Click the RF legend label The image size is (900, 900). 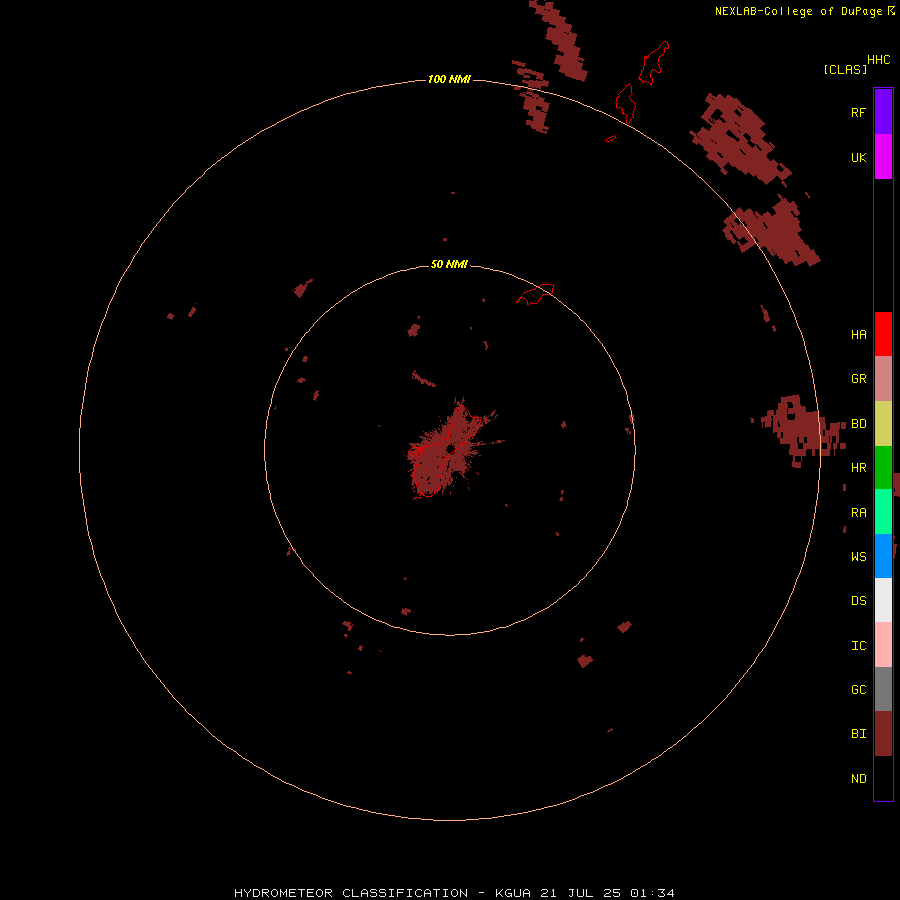pos(858,112)
